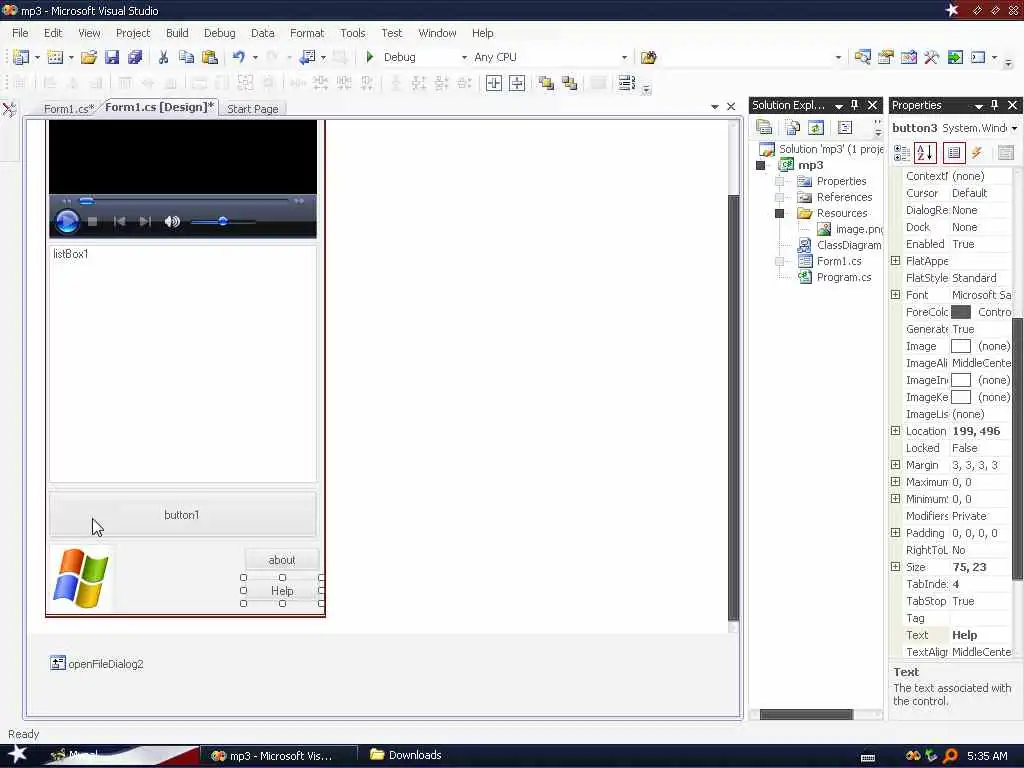Image resolution: width=1024 pixels, height=768 pixels.
Task: Expand the Padding property
Action: pyautogui.click(x=895, y=533)
